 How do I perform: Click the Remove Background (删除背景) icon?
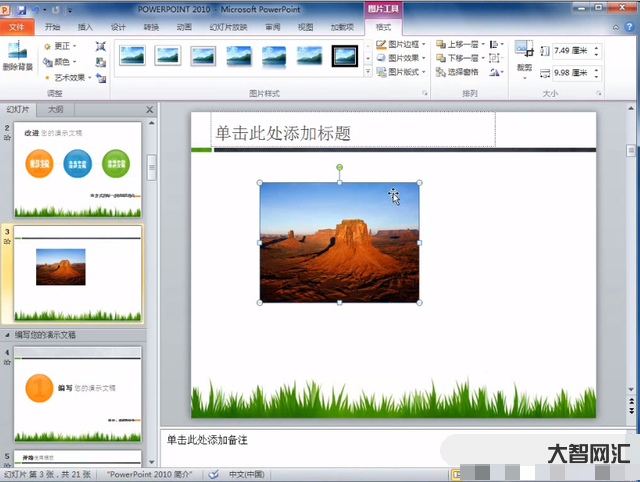tap(16, 56)
